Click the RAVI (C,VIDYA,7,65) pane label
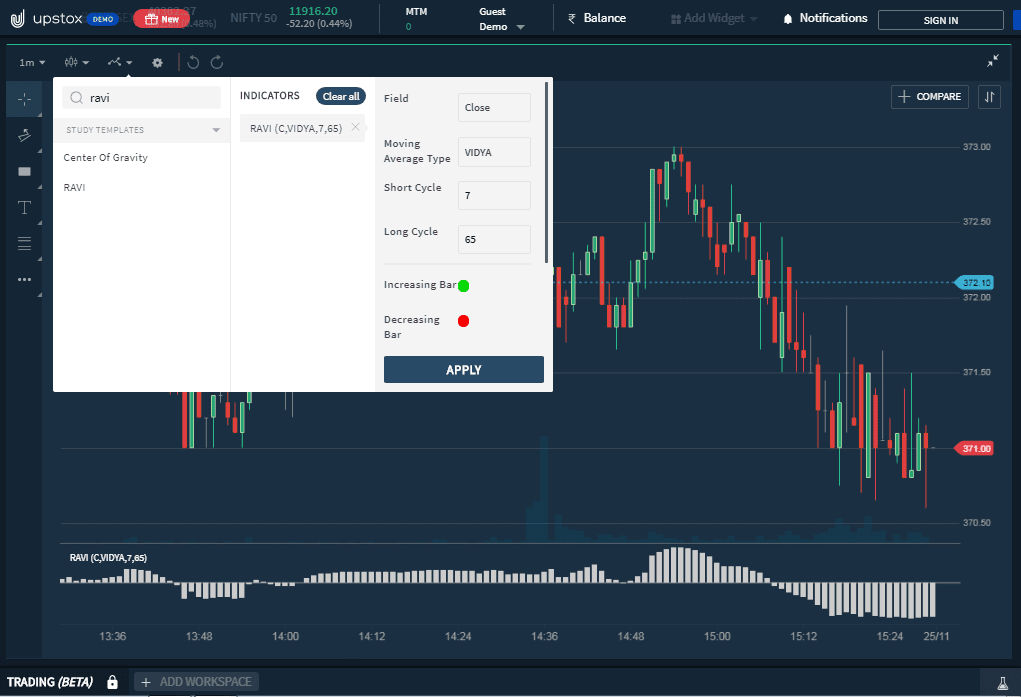 (x=108, y=558)
